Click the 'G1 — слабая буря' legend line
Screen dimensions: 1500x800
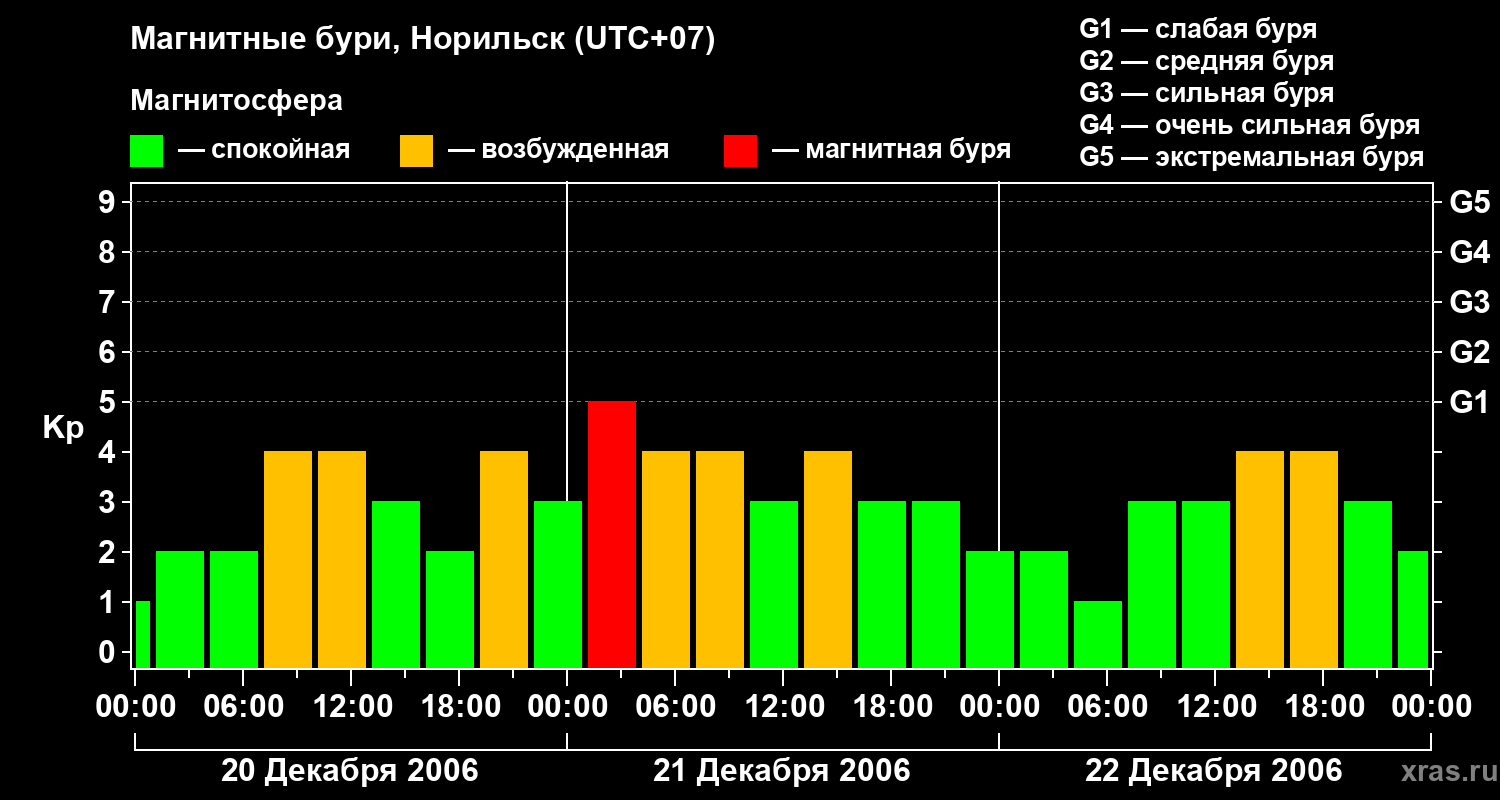point(1198,29)
